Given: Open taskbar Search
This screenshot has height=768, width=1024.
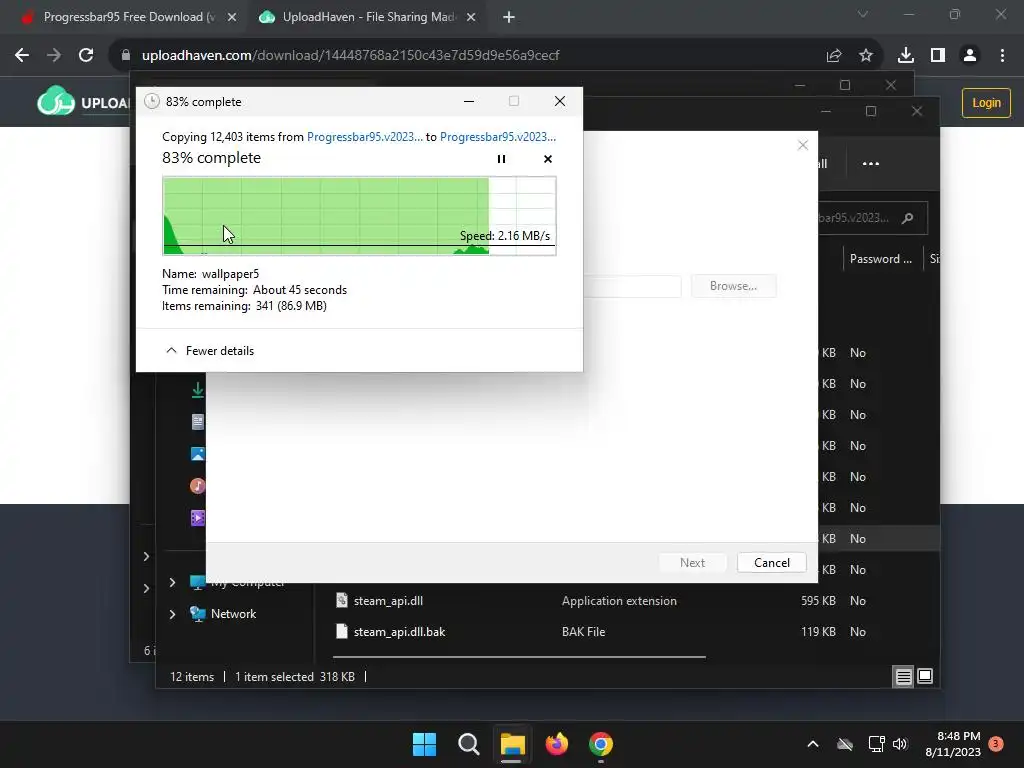Looking at the screenshot, I should tap(468, 744).
